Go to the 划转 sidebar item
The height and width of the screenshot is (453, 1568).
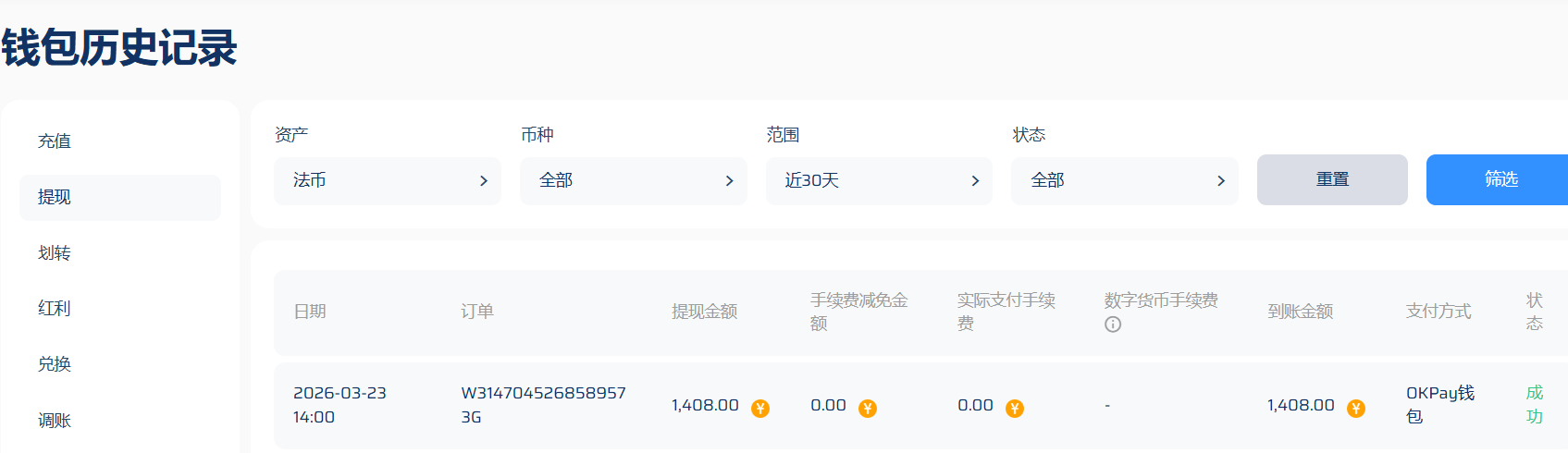point(55,253)
